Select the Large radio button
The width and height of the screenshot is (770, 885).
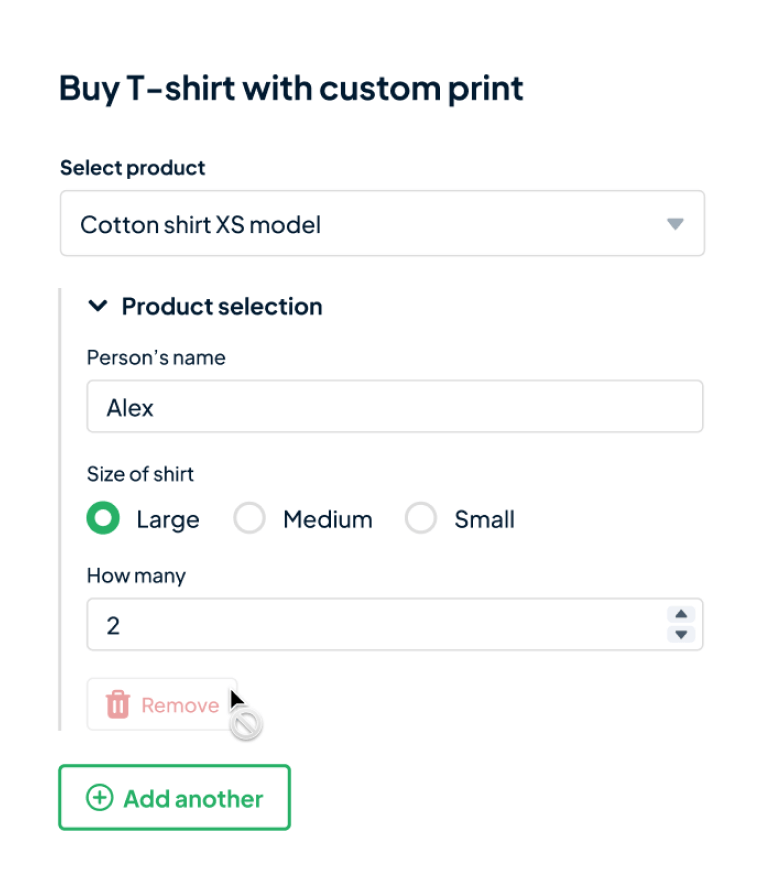pyautogui.click(x=103, y=519)
